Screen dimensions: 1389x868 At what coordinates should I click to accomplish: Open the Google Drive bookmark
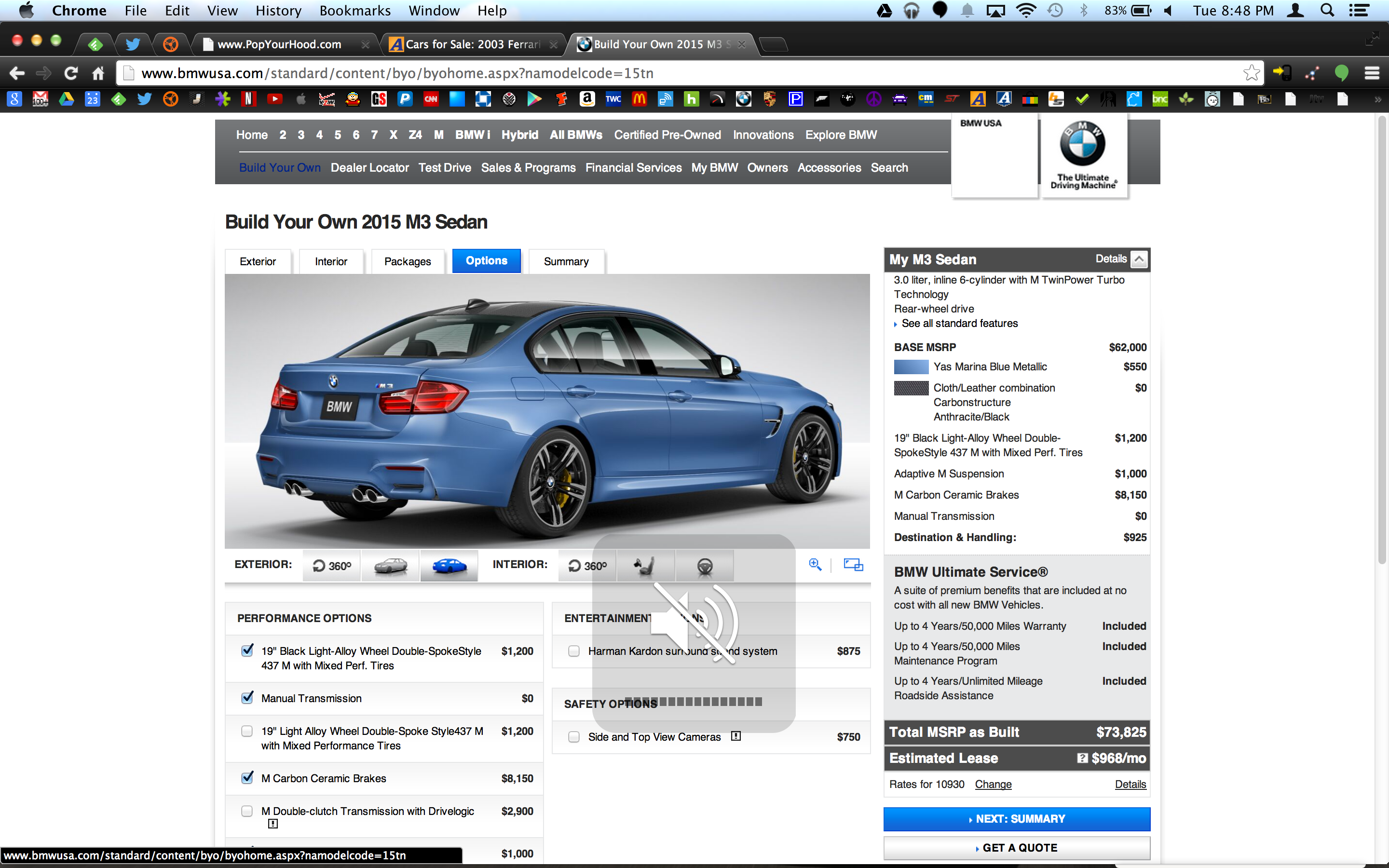pyautogui.click(x=66, y=99)
